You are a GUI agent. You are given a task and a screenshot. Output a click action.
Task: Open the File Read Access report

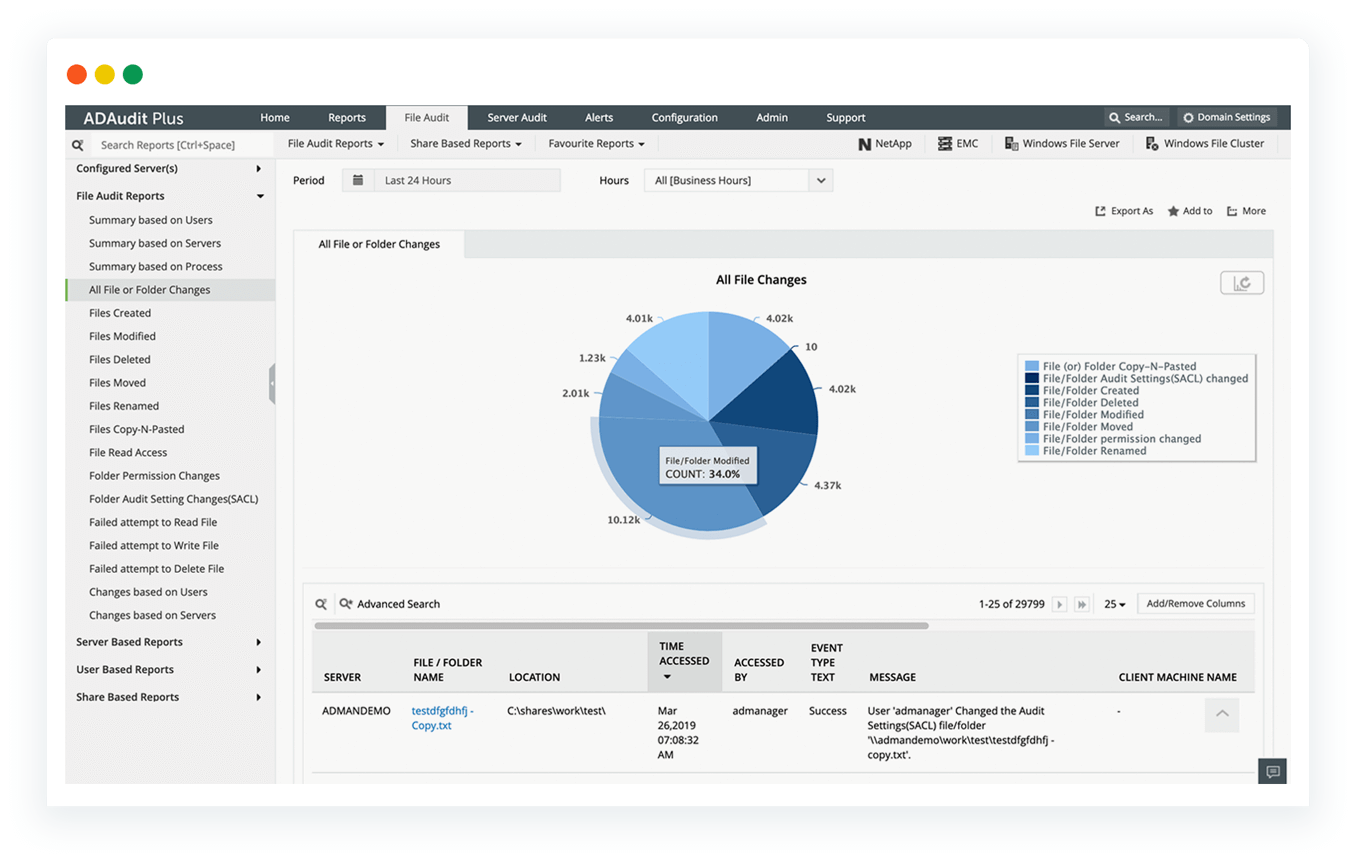click(128, 453)
